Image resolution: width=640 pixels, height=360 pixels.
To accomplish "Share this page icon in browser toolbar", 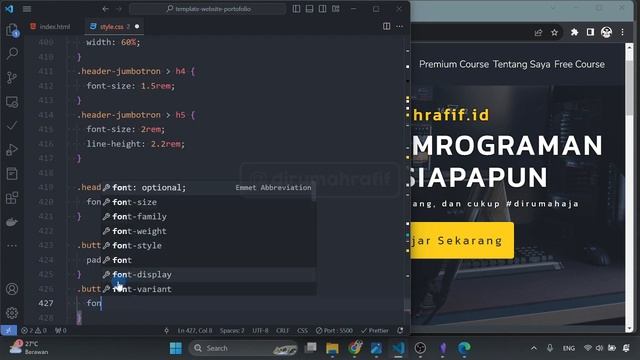I will pos(538,32).
